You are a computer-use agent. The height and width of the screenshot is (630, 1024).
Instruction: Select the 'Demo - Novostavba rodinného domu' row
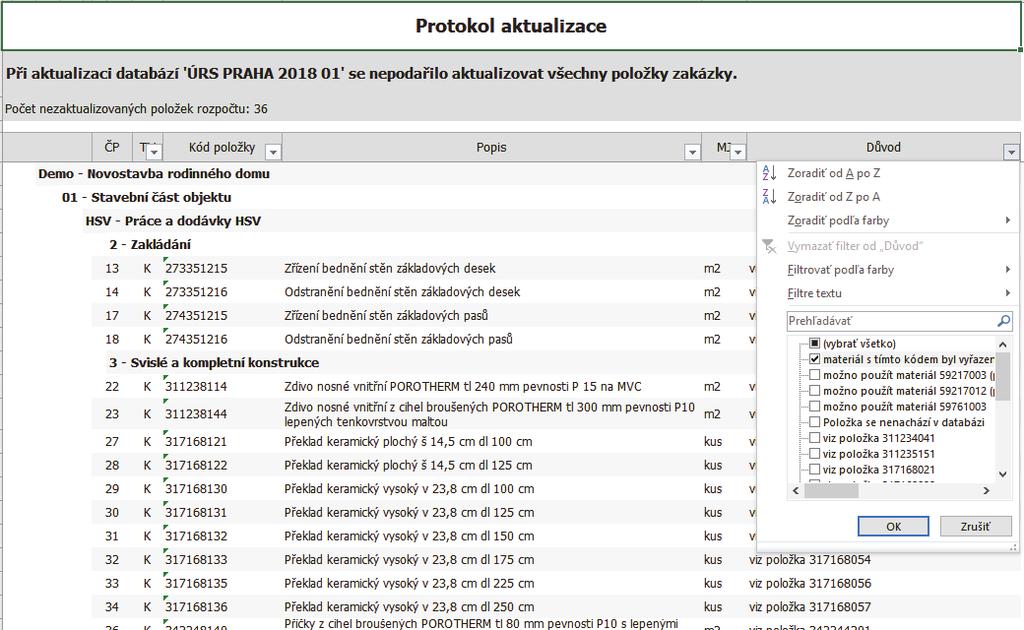[154, 174]
